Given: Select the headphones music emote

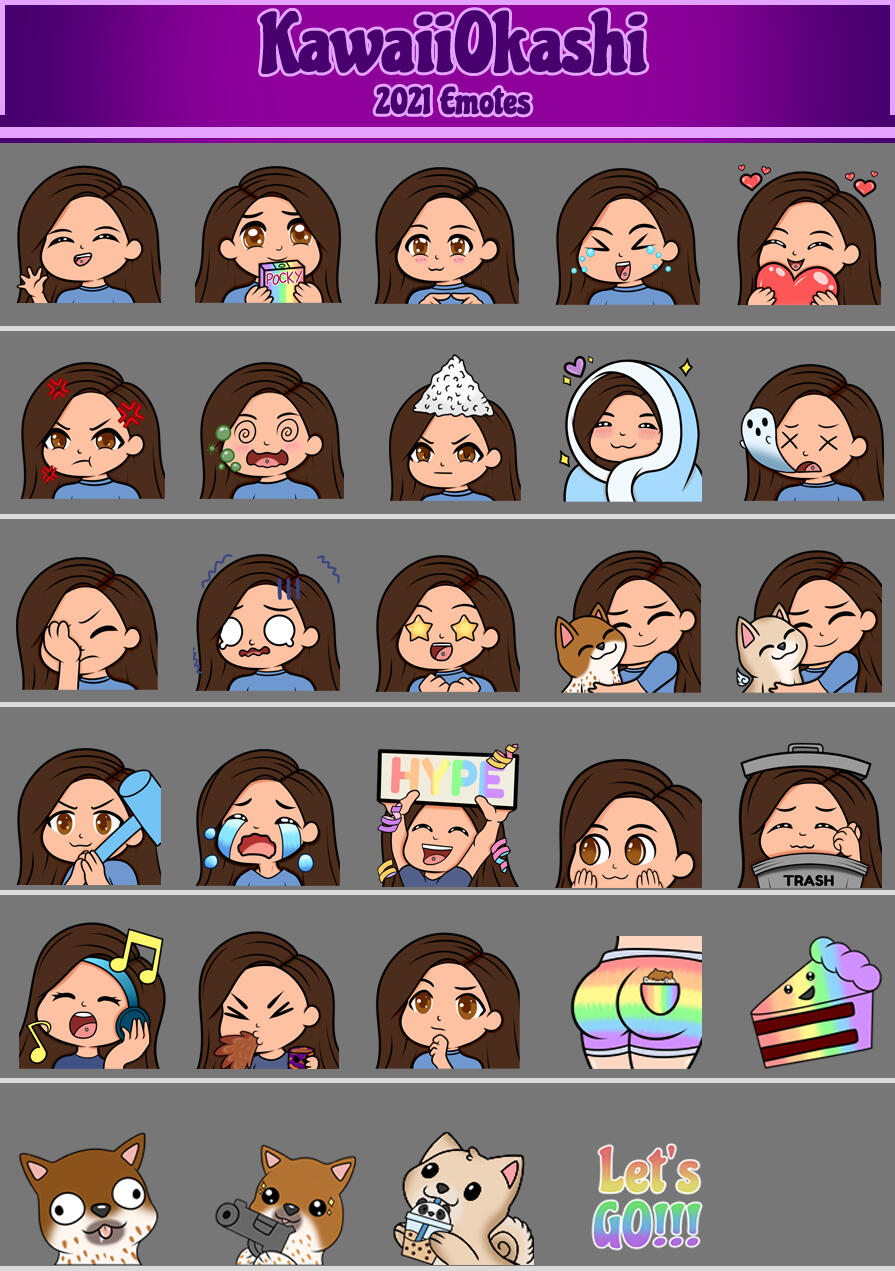Looking at the screenshot, I should coord(89,1000).
